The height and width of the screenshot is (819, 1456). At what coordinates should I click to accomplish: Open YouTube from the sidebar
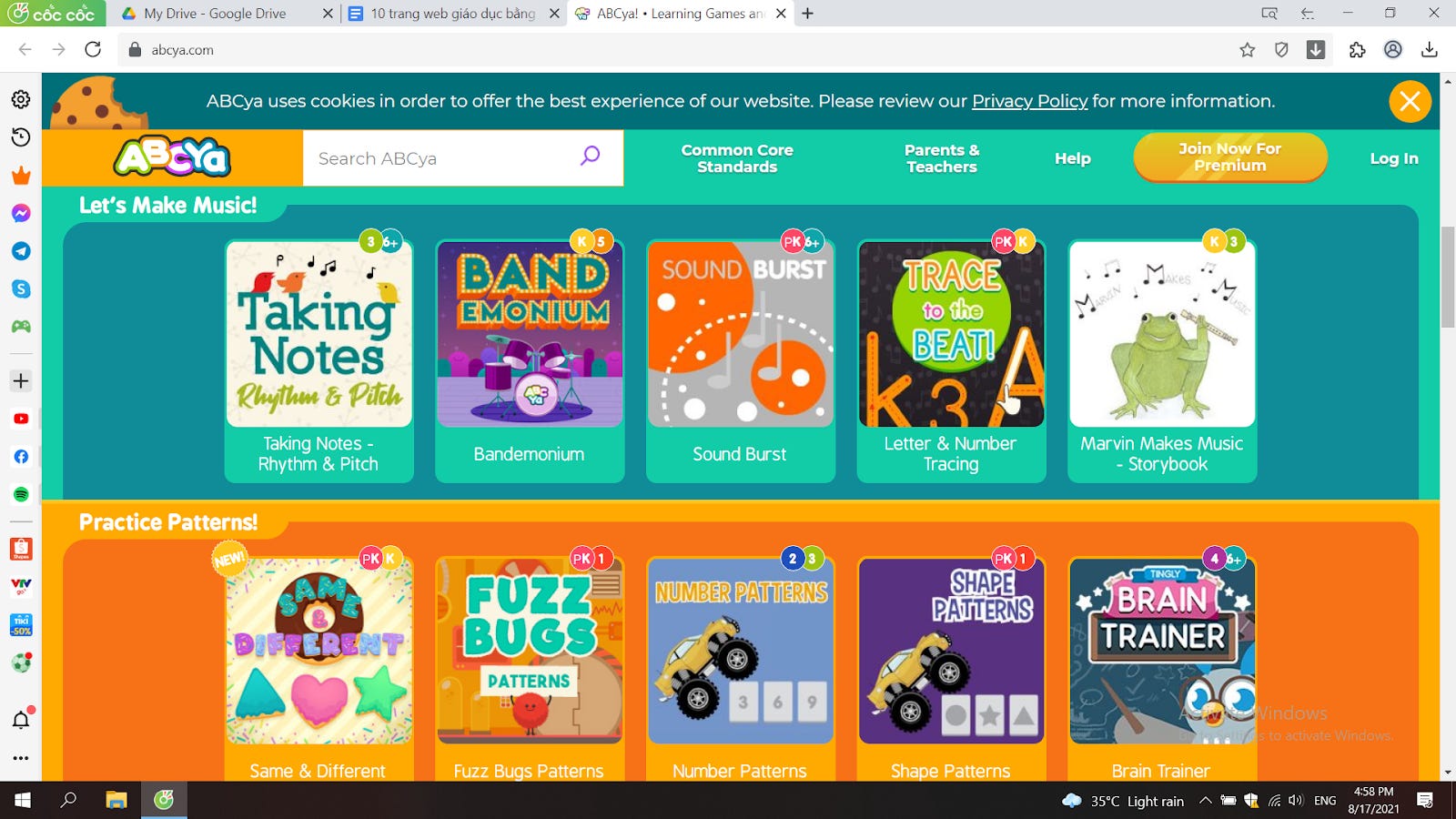(x=21, y=419)
